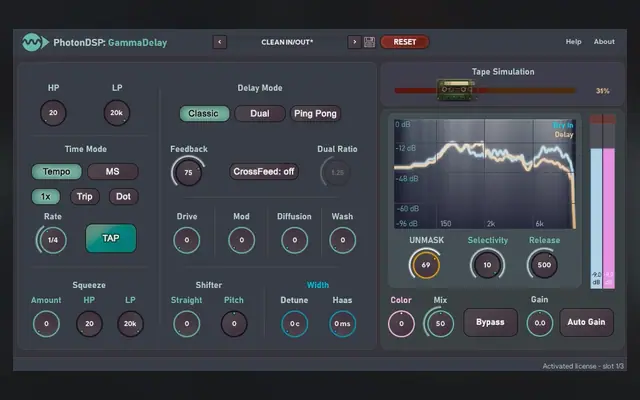Enable Dot dotted timing
640x400 pixels.
click(x=123, y=196)
